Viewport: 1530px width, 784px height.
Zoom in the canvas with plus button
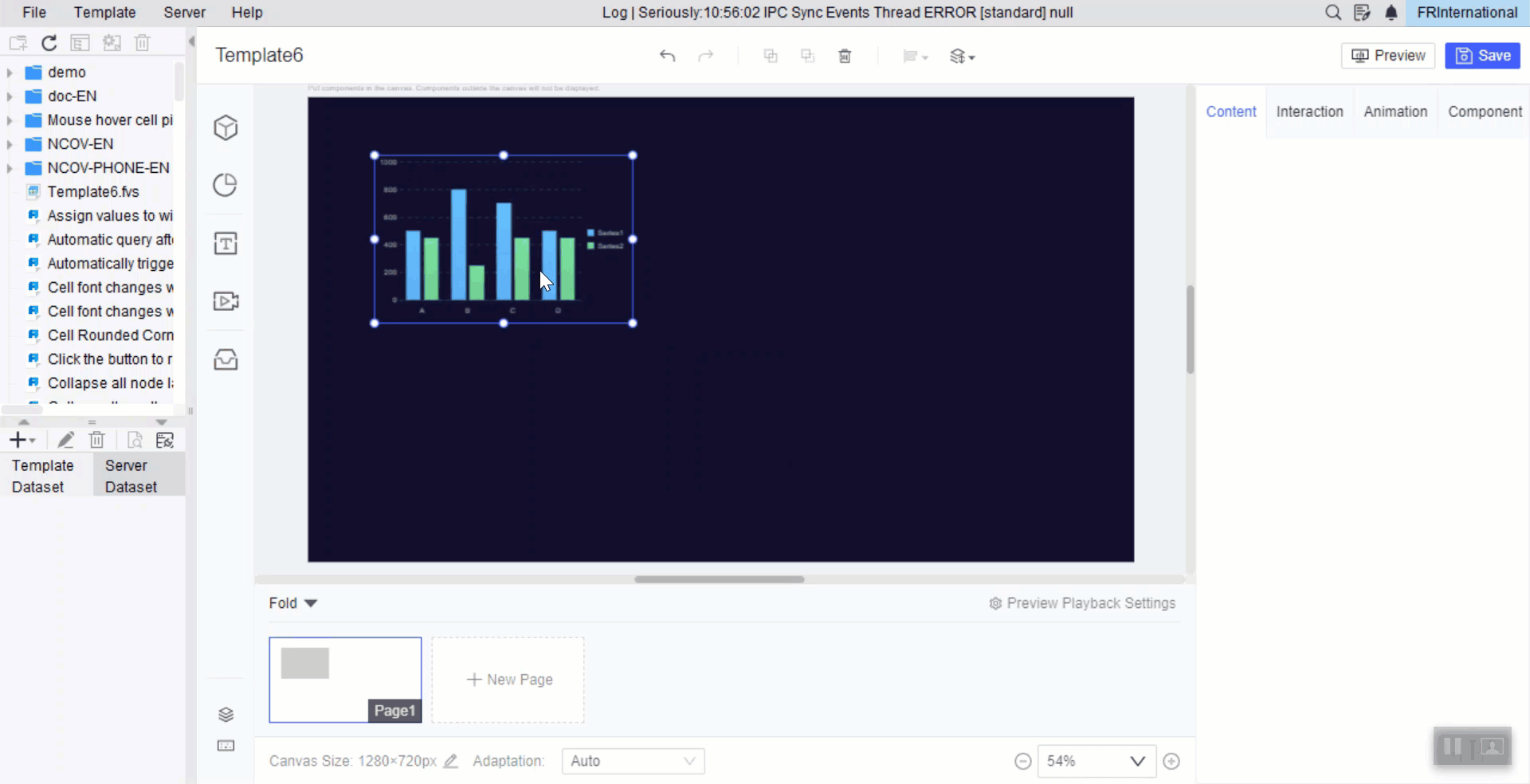click(x=1171, y=762)
